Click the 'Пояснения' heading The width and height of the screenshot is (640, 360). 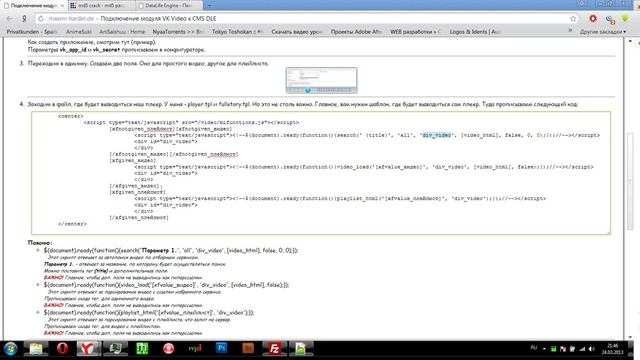pyautogui.click(x=40, y=242)
